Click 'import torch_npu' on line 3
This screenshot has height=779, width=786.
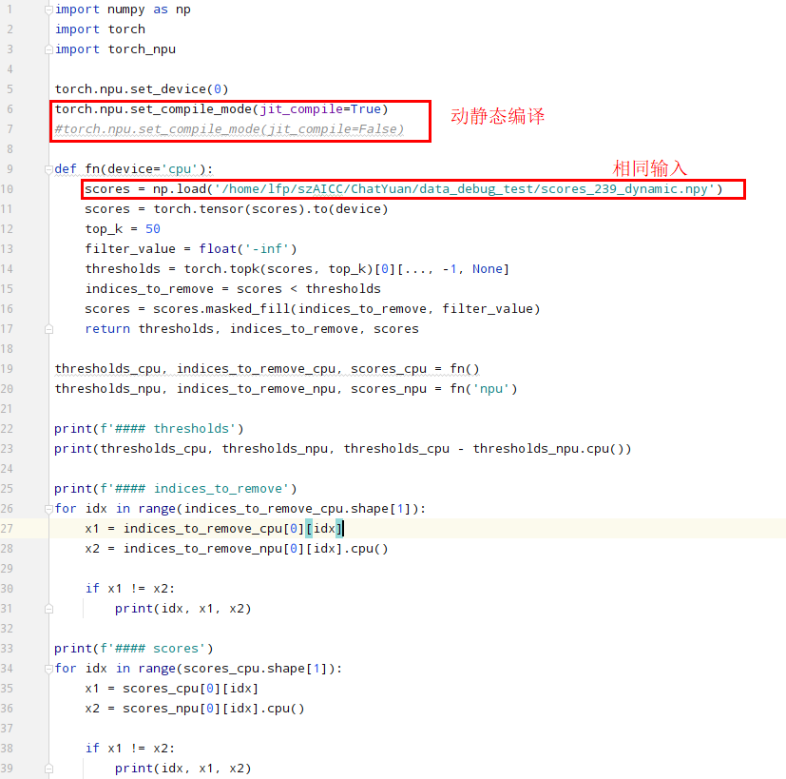click(x=115, y=49)
